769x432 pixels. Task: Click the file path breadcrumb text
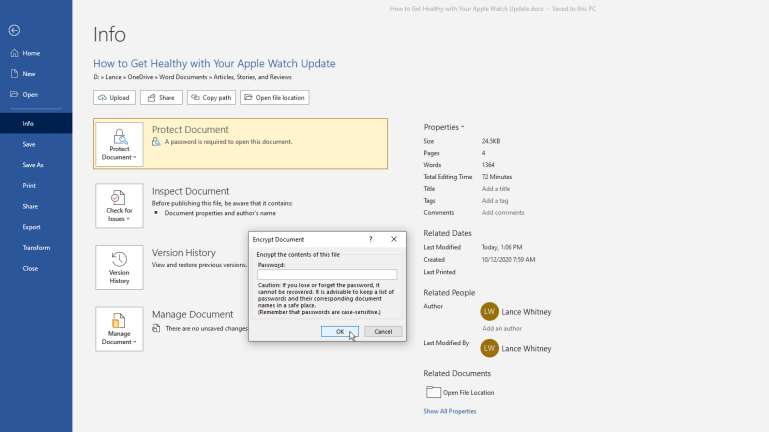tap(192, 77)
